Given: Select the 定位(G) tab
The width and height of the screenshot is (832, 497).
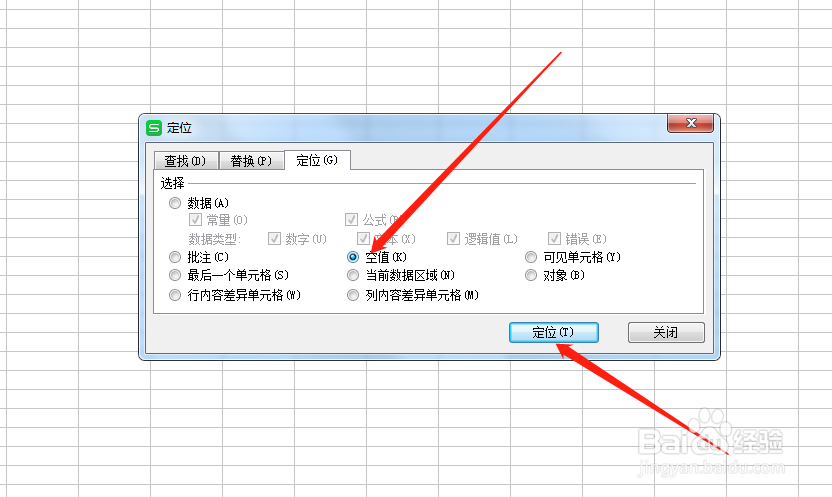Looking at the screenshot, I should pyautogui.click(x=317, y=160).
